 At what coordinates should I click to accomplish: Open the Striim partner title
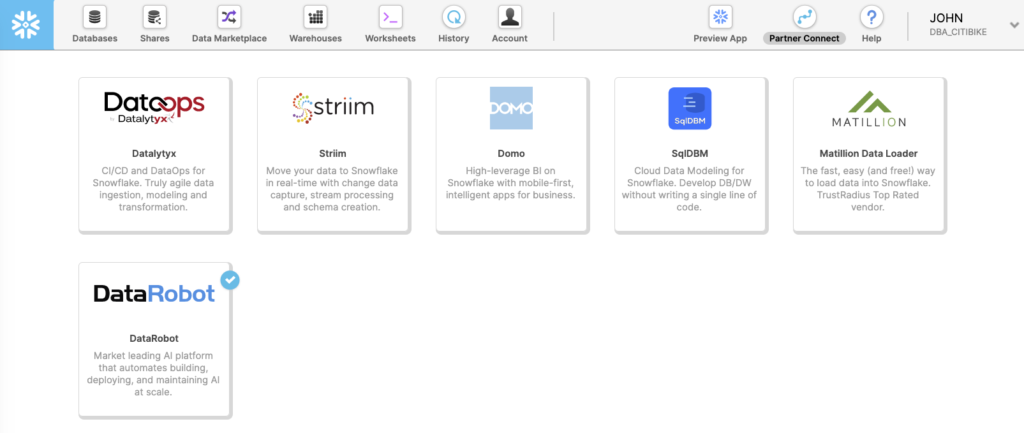[x=333, y=153]
